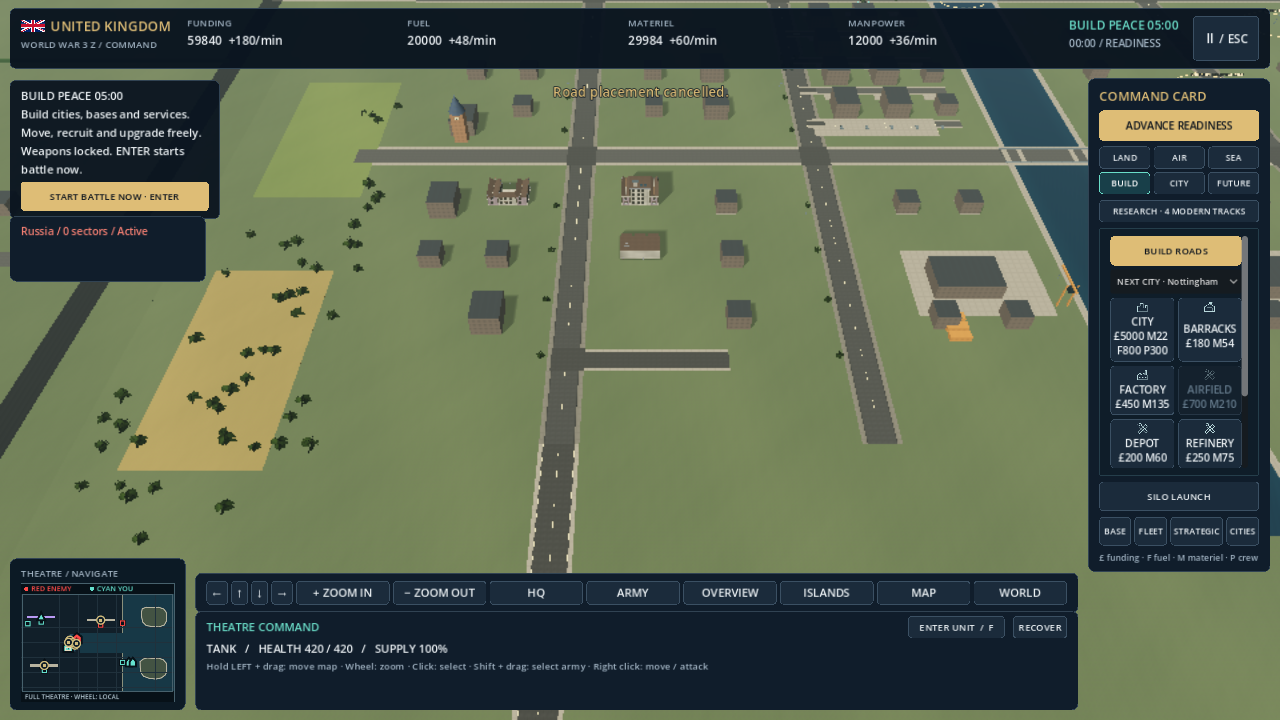Viewport: 1280px width, 720px height.
Task: Click the United Kingdom flag icon
Action: 33,26
